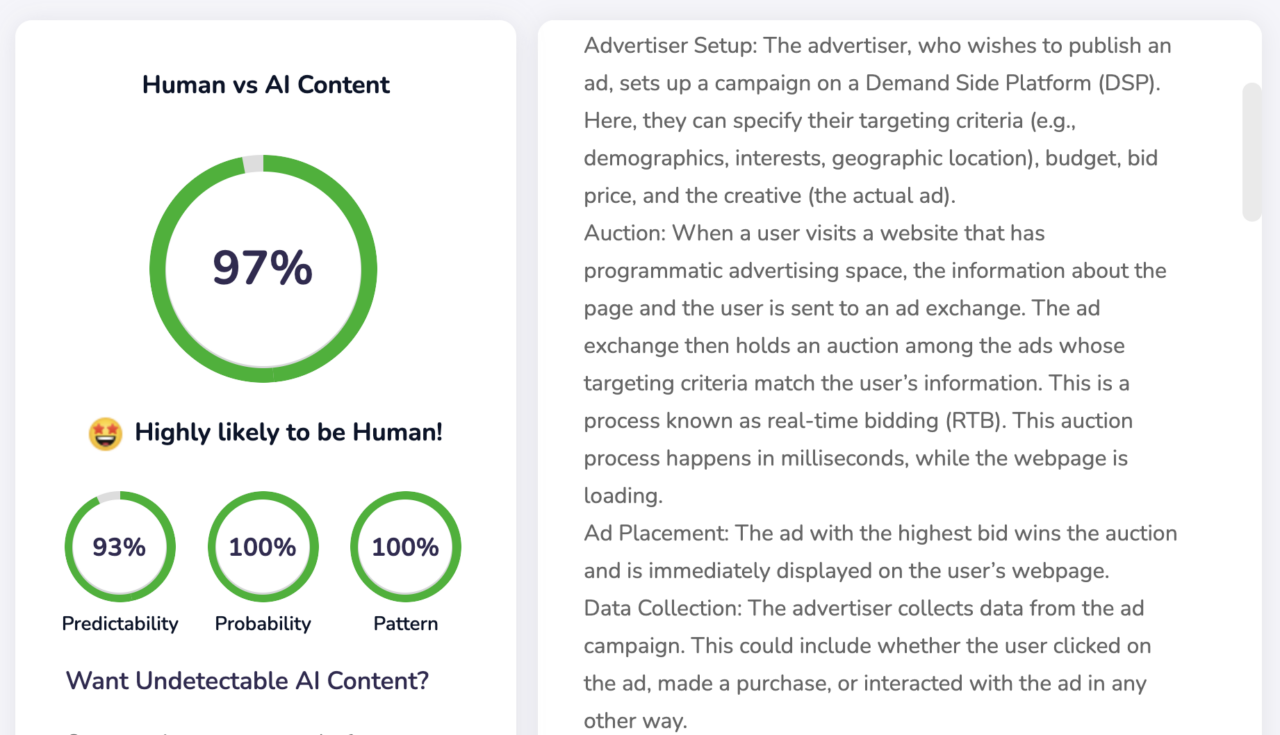
Task: Click the "Auction:" paragraph label
Action: click(x=624, y=234)
